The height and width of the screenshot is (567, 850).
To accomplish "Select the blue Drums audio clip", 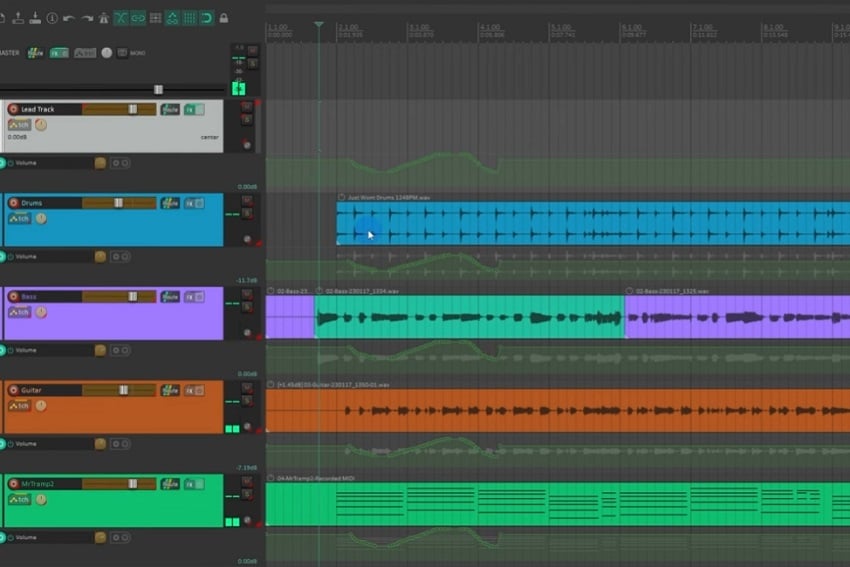I will (593, 223).
